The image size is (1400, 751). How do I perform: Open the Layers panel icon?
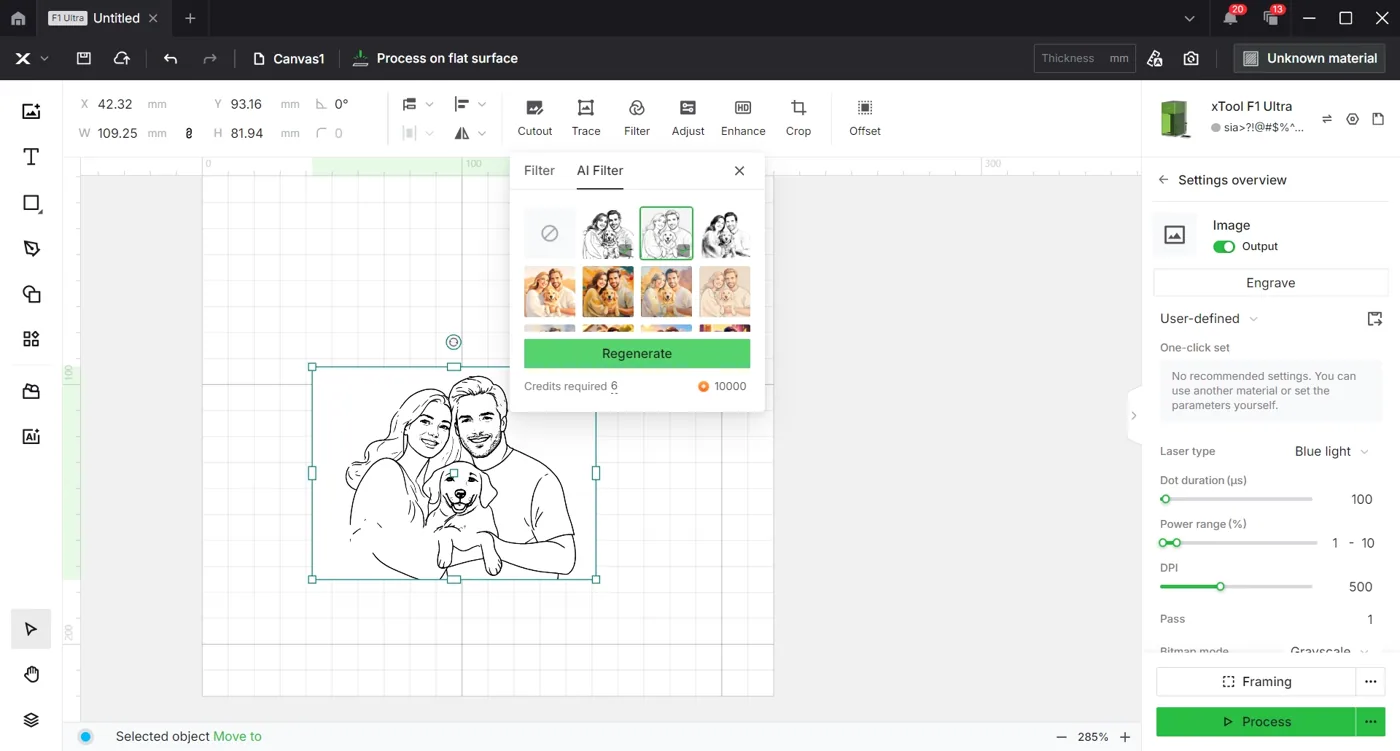coord(31,720)
